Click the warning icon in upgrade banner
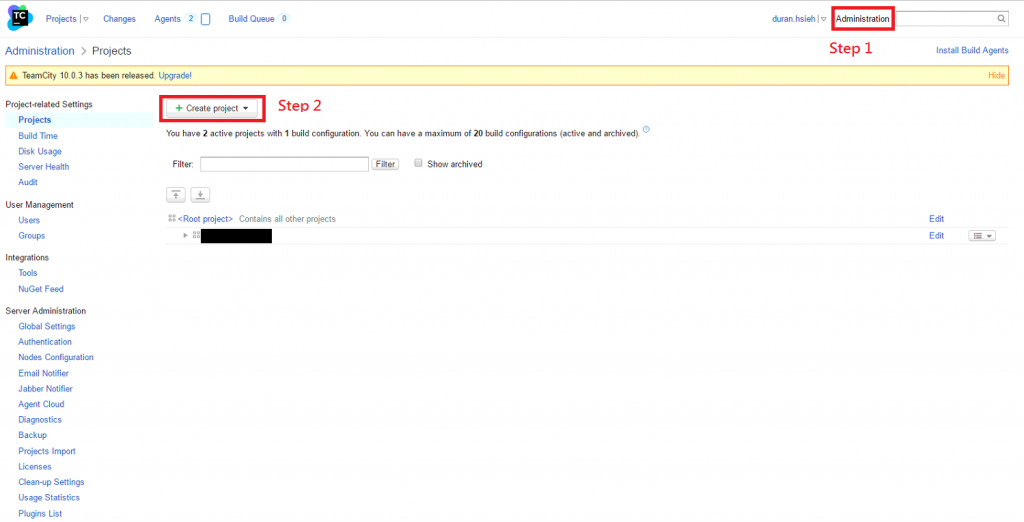Image resolution: width=1024 pixels, height=522 pixels. click(14, 76)
